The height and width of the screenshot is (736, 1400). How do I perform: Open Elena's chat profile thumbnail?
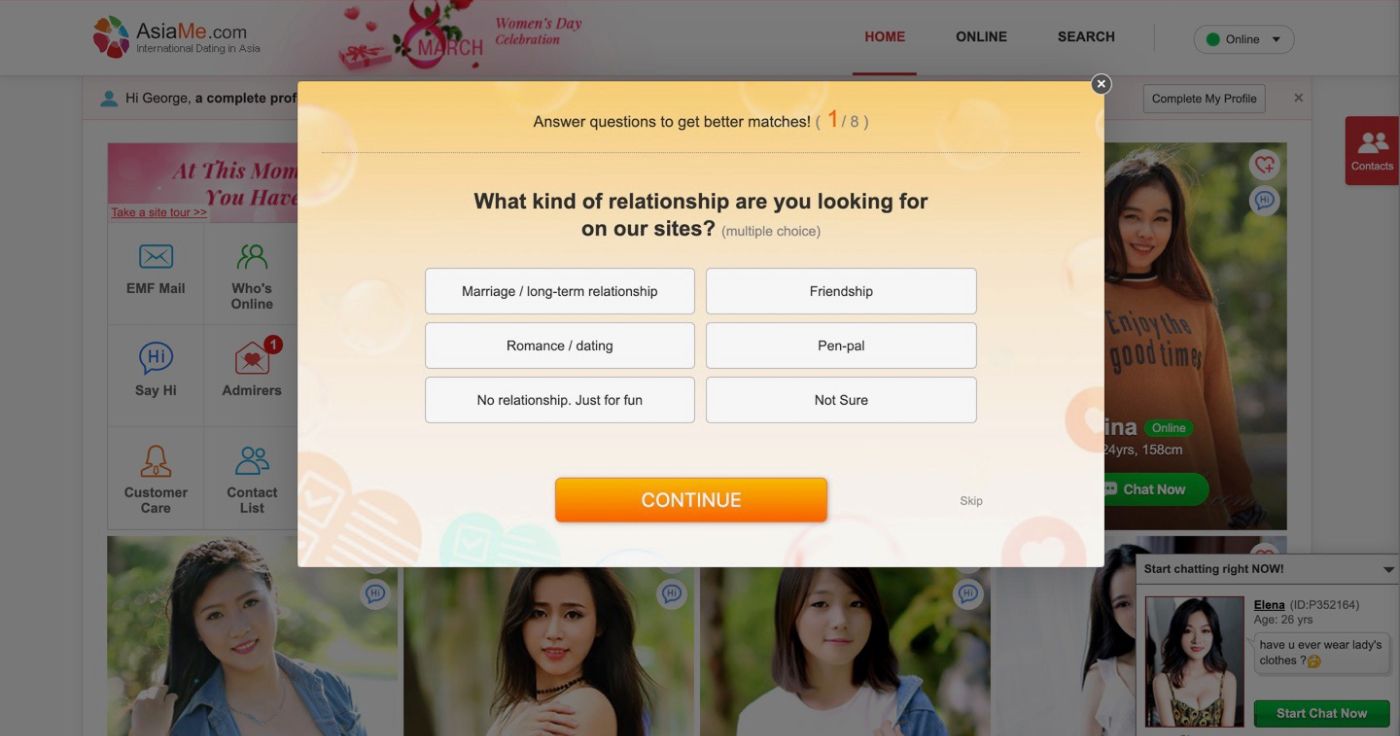pyautogui.click(x=1195, y=661)
